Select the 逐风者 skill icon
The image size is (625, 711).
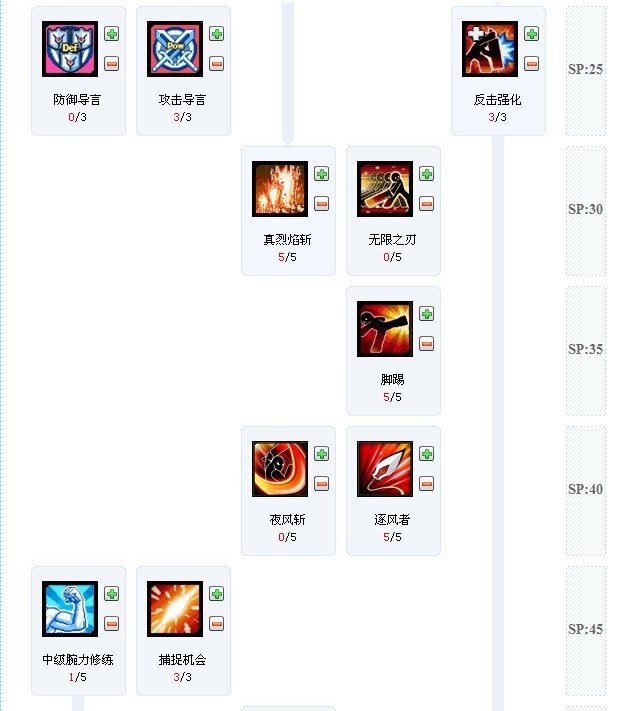pos(385,469)
